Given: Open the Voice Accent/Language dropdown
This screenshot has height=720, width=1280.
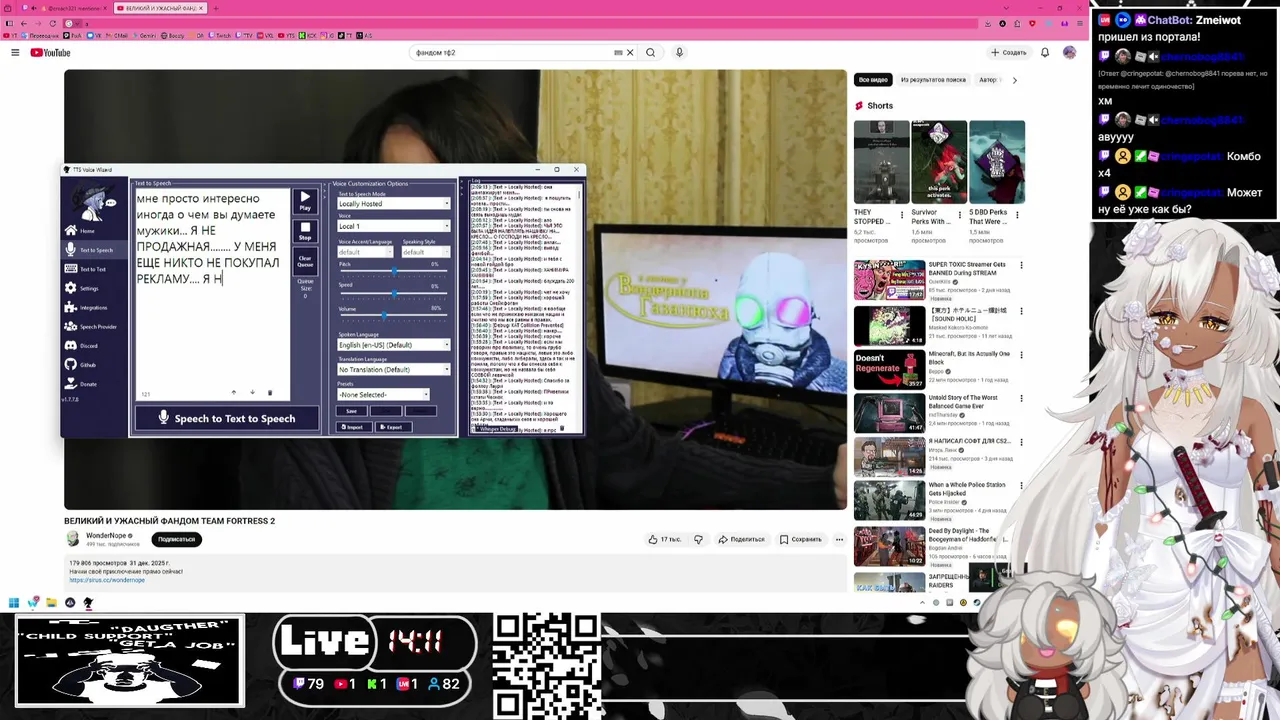Looking at the screenshot, I should click(366, 252).
